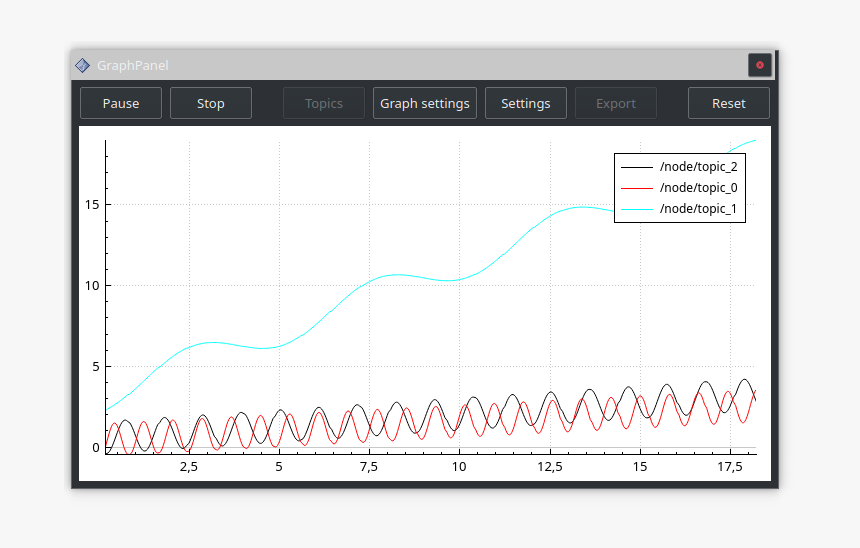This screenshot has width=860, height=548.
Task: Open Graph settings
Action: coord(424,103)
